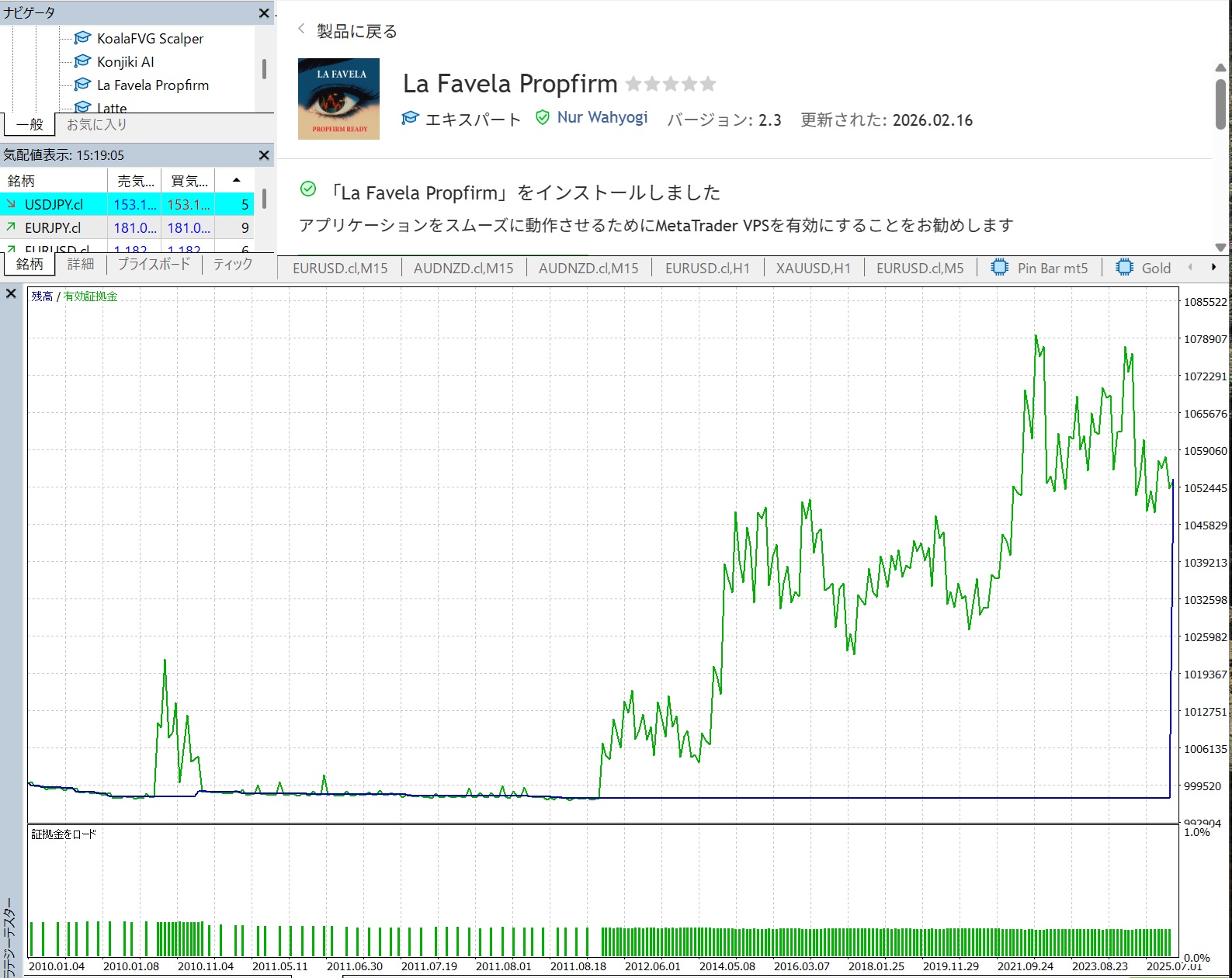The width and height of the screenshot is (1232, 978).
Task: Select the EURJPY.cl symbol name
Action: [53, 228]
